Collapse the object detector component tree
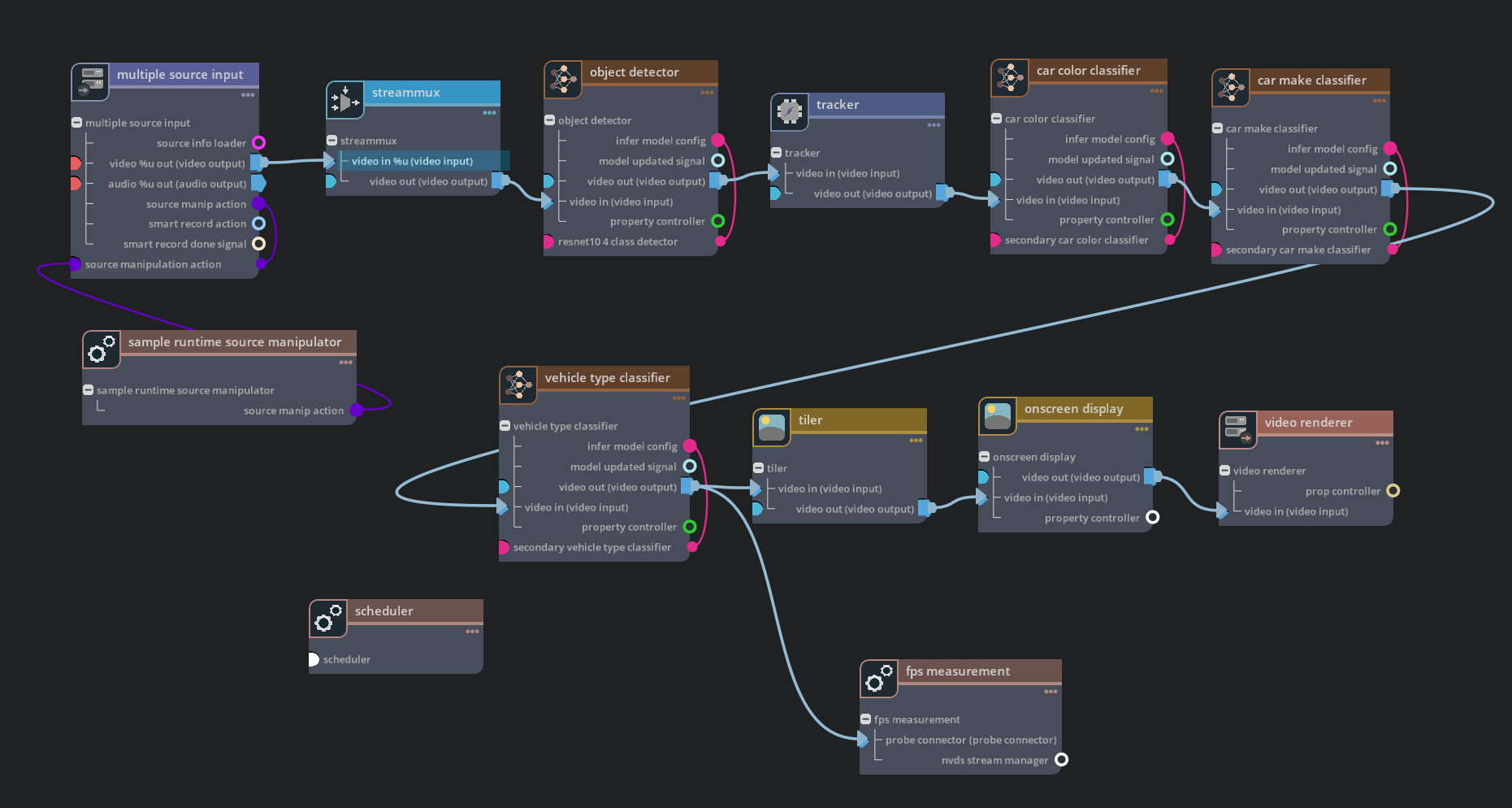1512x808 pixels. tap(549, 120)
